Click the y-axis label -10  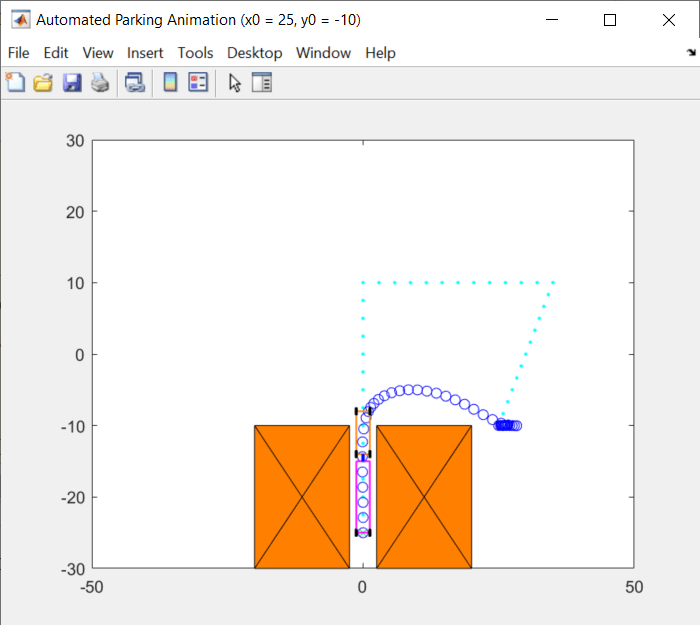coord(73,426)
